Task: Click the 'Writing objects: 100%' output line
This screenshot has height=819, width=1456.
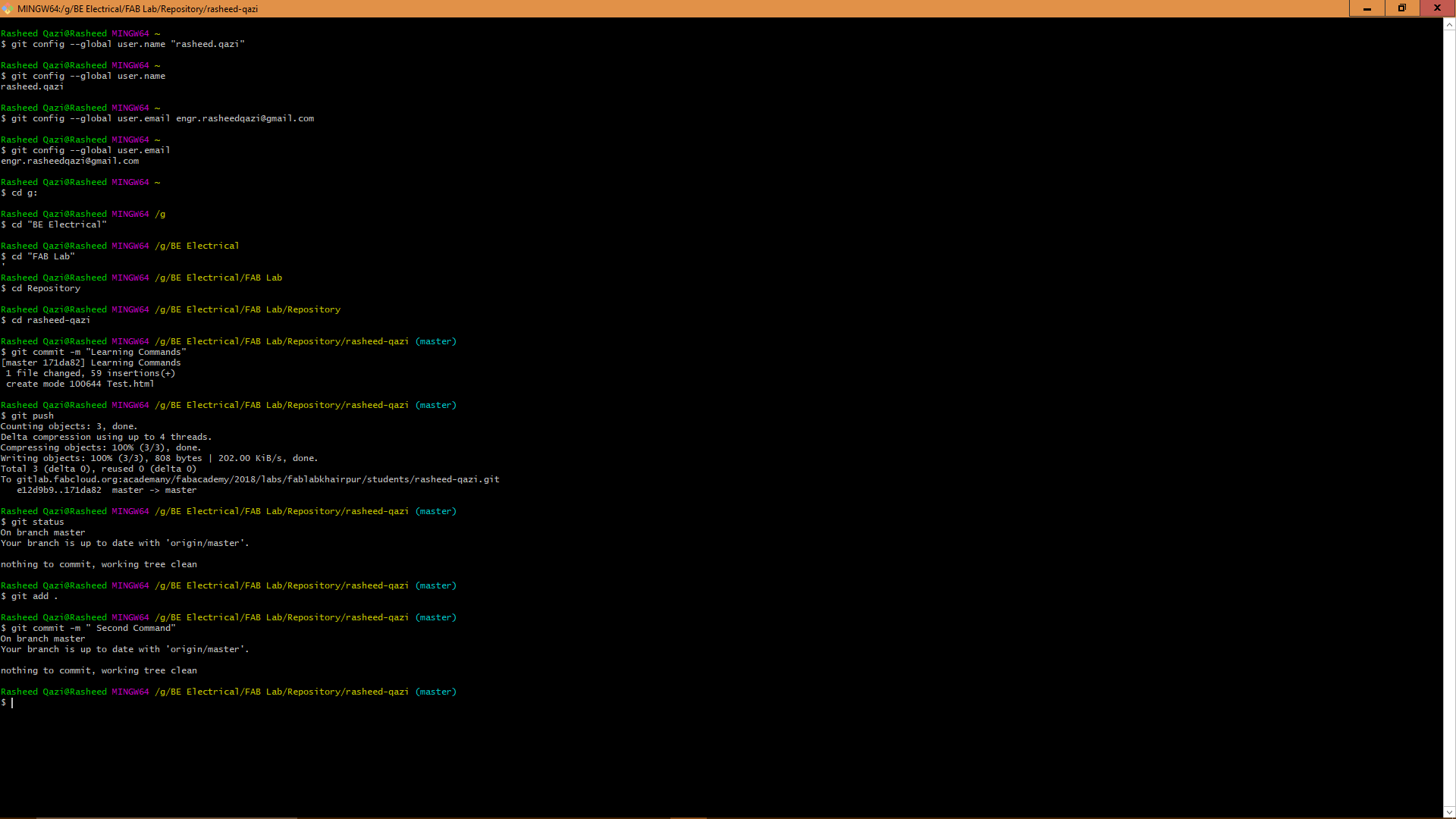Action: pos(159,458)
